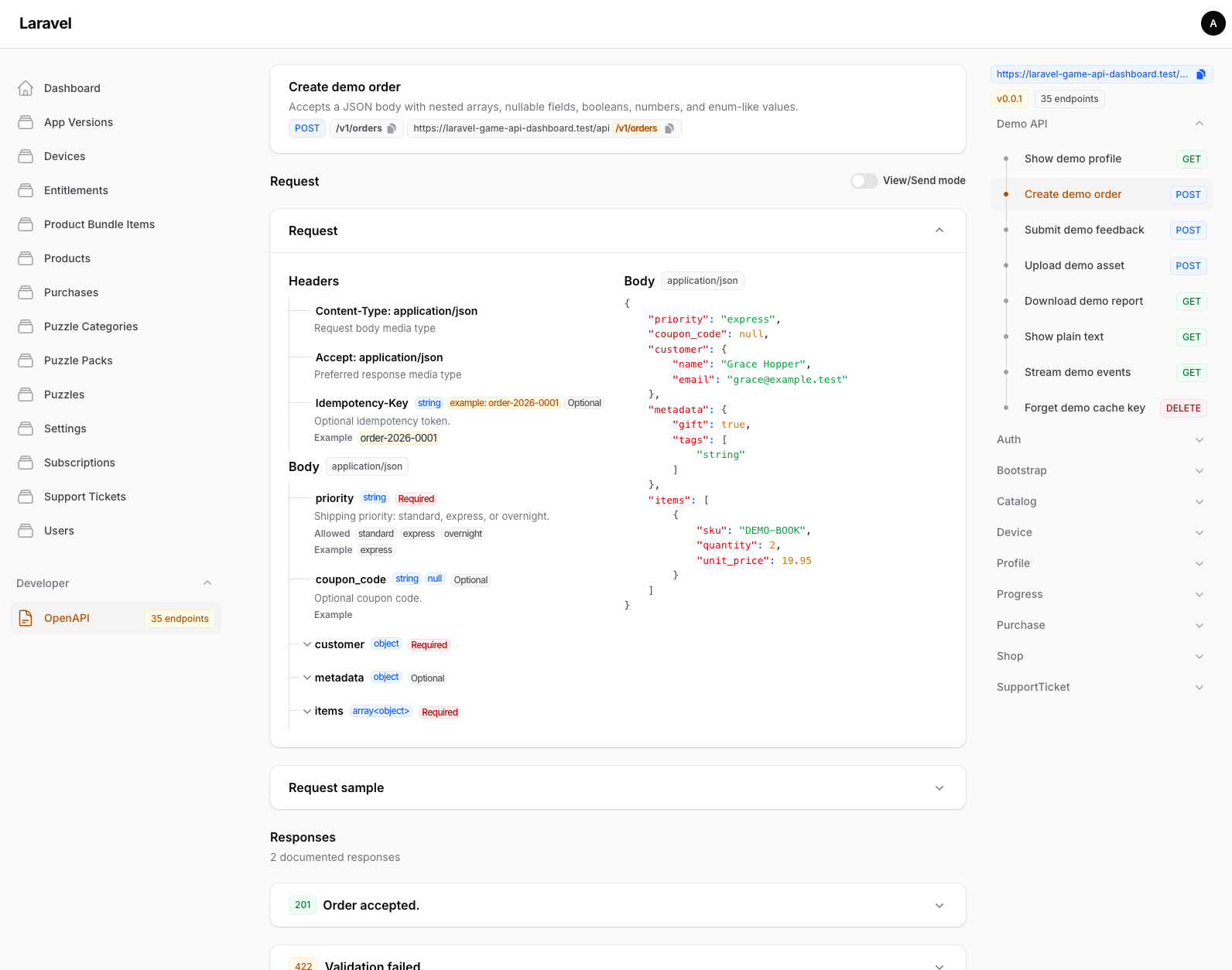This screenshot has height=970, width=1232.
Task: Collapse the Demo API group
Action: click(x=1199, y=124)
